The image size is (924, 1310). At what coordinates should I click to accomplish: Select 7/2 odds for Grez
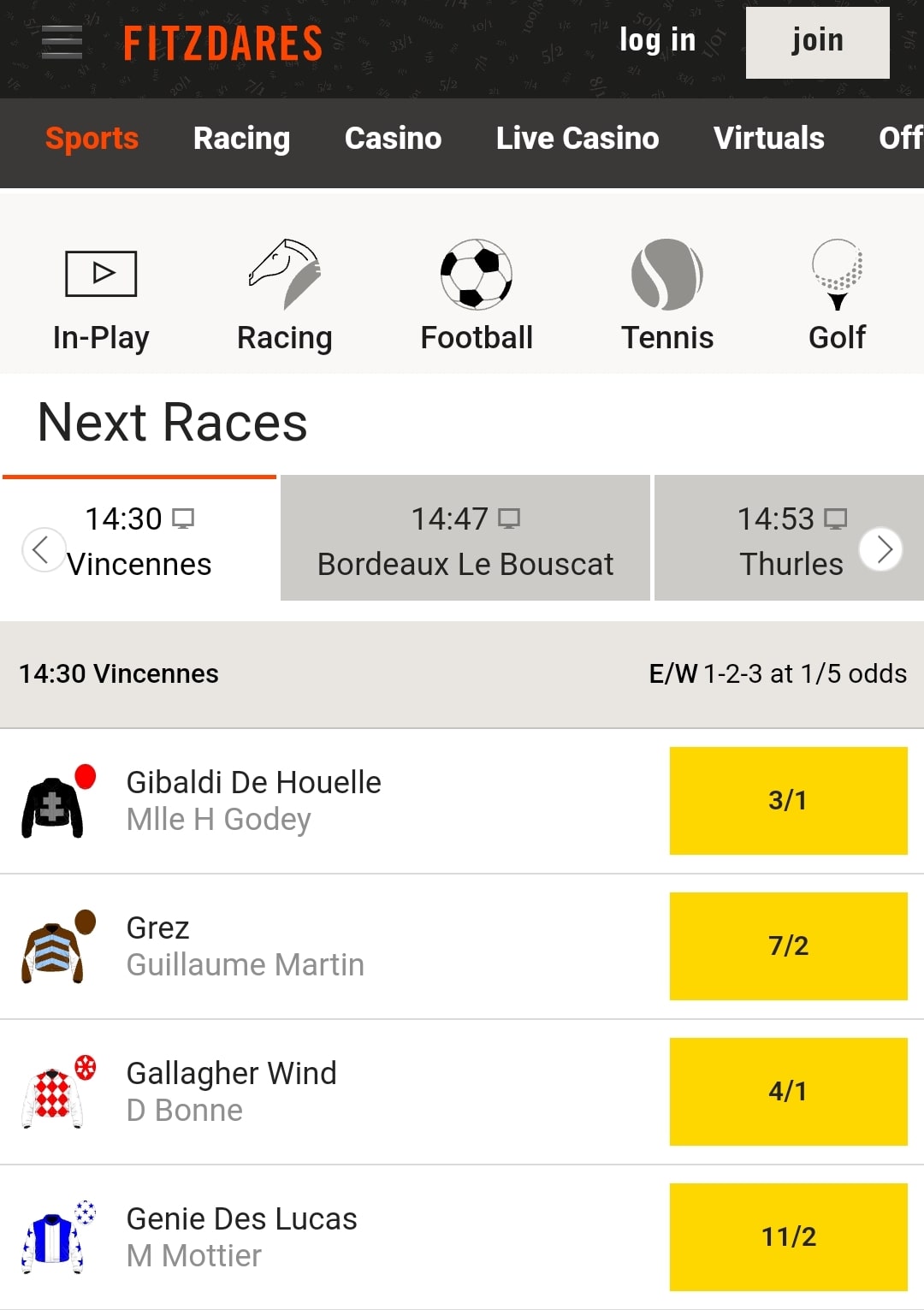point(787,947)
